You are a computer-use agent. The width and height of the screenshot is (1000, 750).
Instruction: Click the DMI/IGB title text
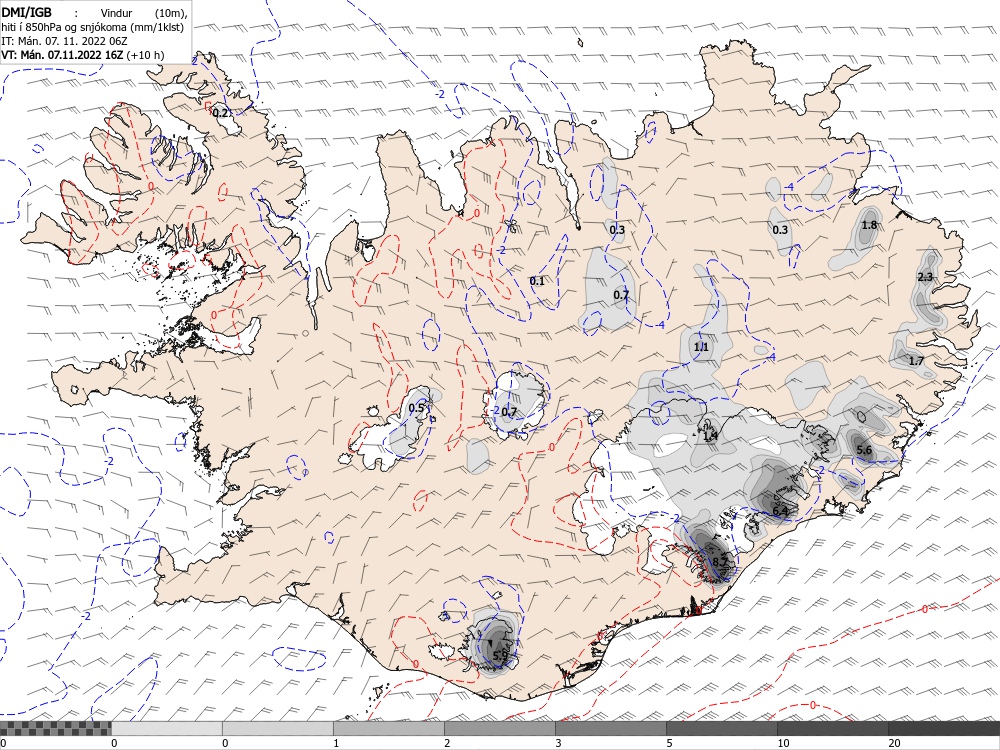point(26,12)
